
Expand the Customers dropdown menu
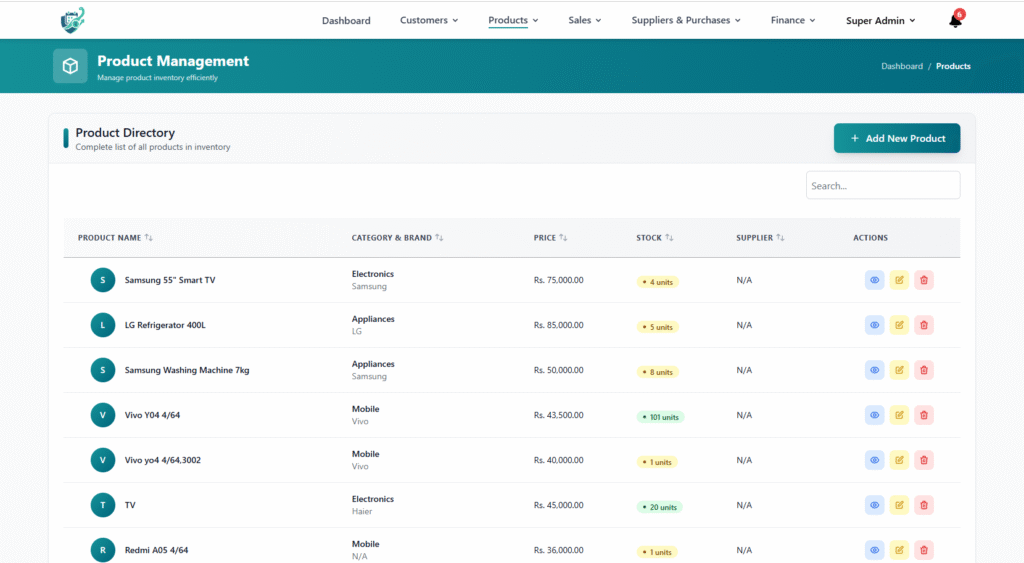click(428, 20)
